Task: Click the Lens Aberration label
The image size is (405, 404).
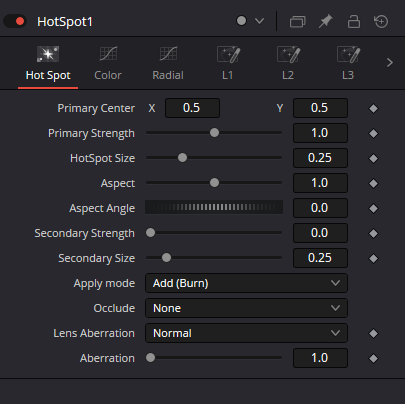Action: click(94, 333)
